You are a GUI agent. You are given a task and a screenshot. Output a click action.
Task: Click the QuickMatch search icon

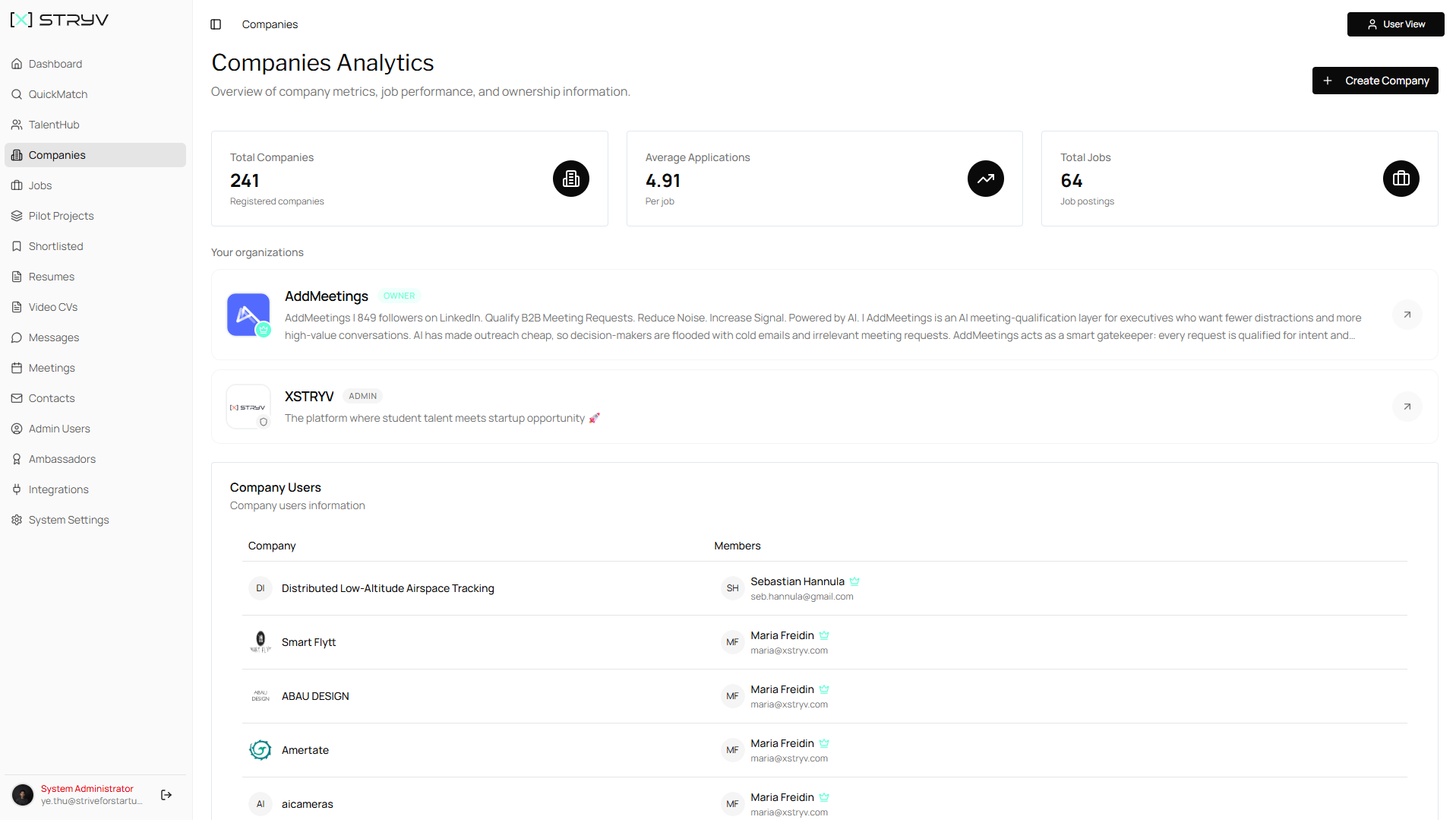17,94
